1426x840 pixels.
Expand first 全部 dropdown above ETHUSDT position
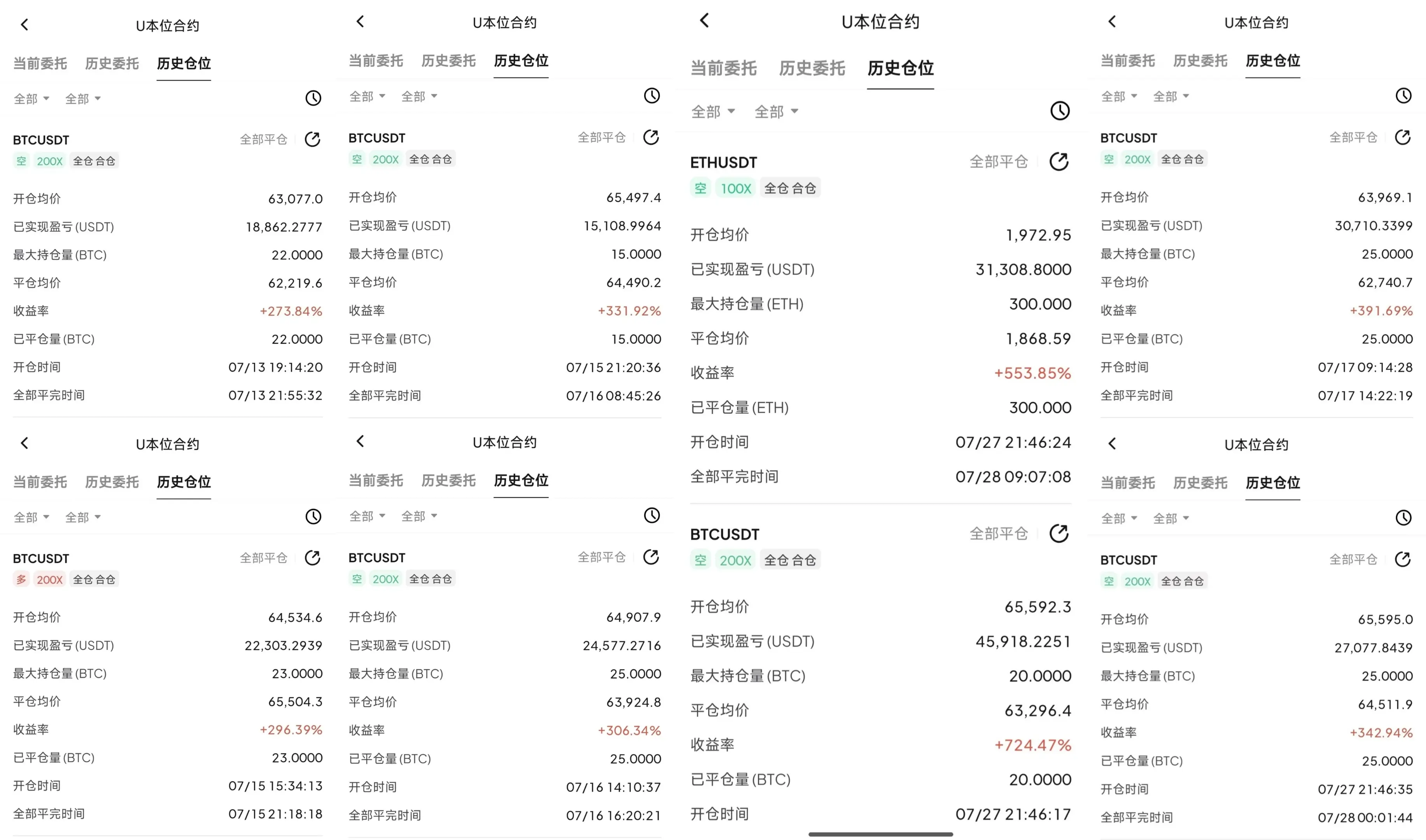click(713, 112)
